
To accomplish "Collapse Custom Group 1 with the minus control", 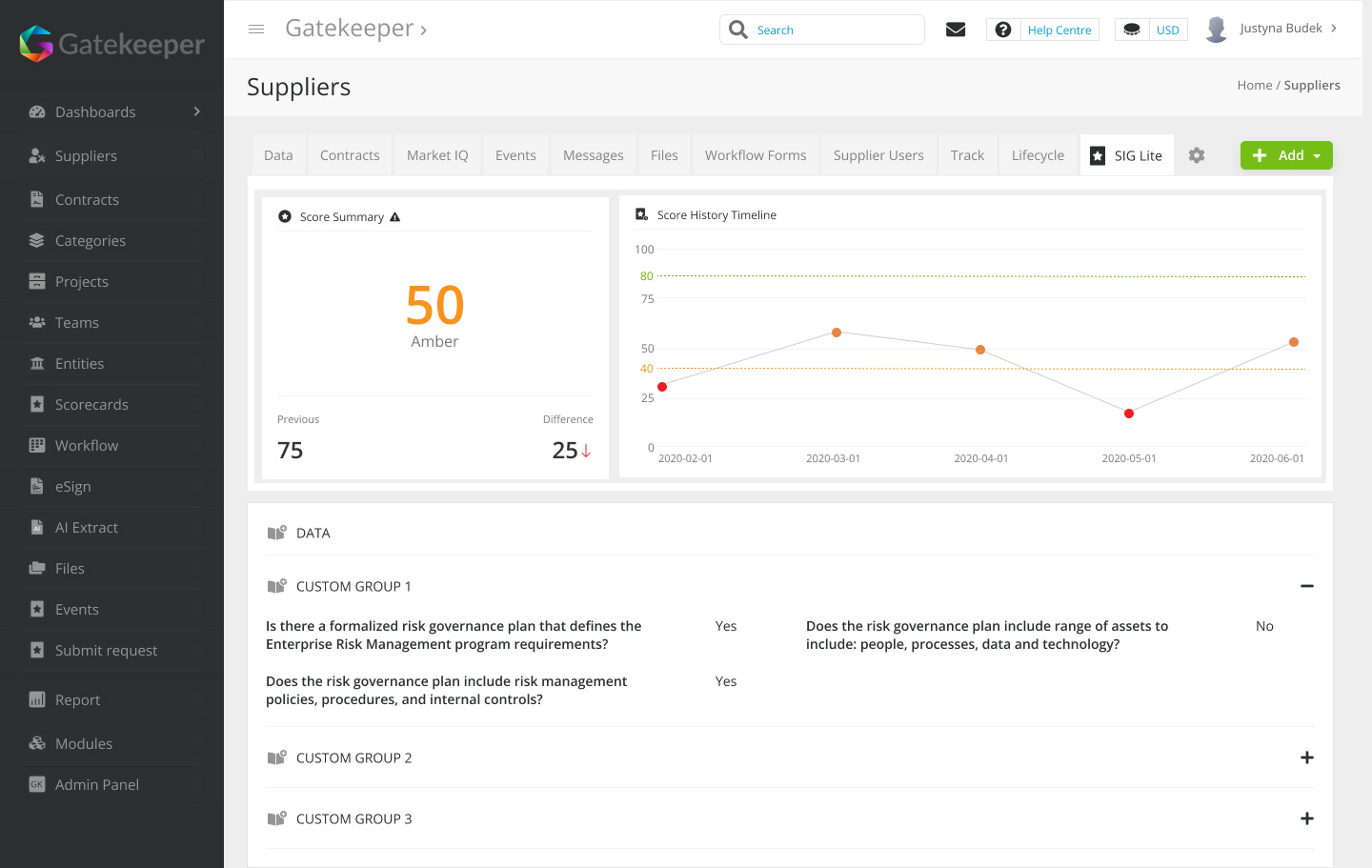I will (x=1306, y=585).
